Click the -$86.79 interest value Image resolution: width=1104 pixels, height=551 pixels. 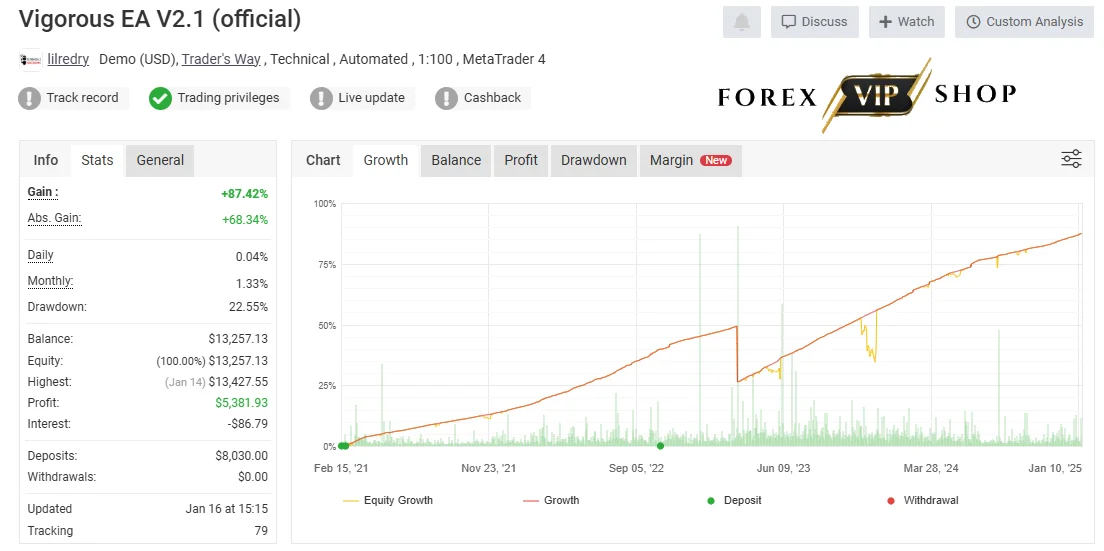tap(247, 424)
